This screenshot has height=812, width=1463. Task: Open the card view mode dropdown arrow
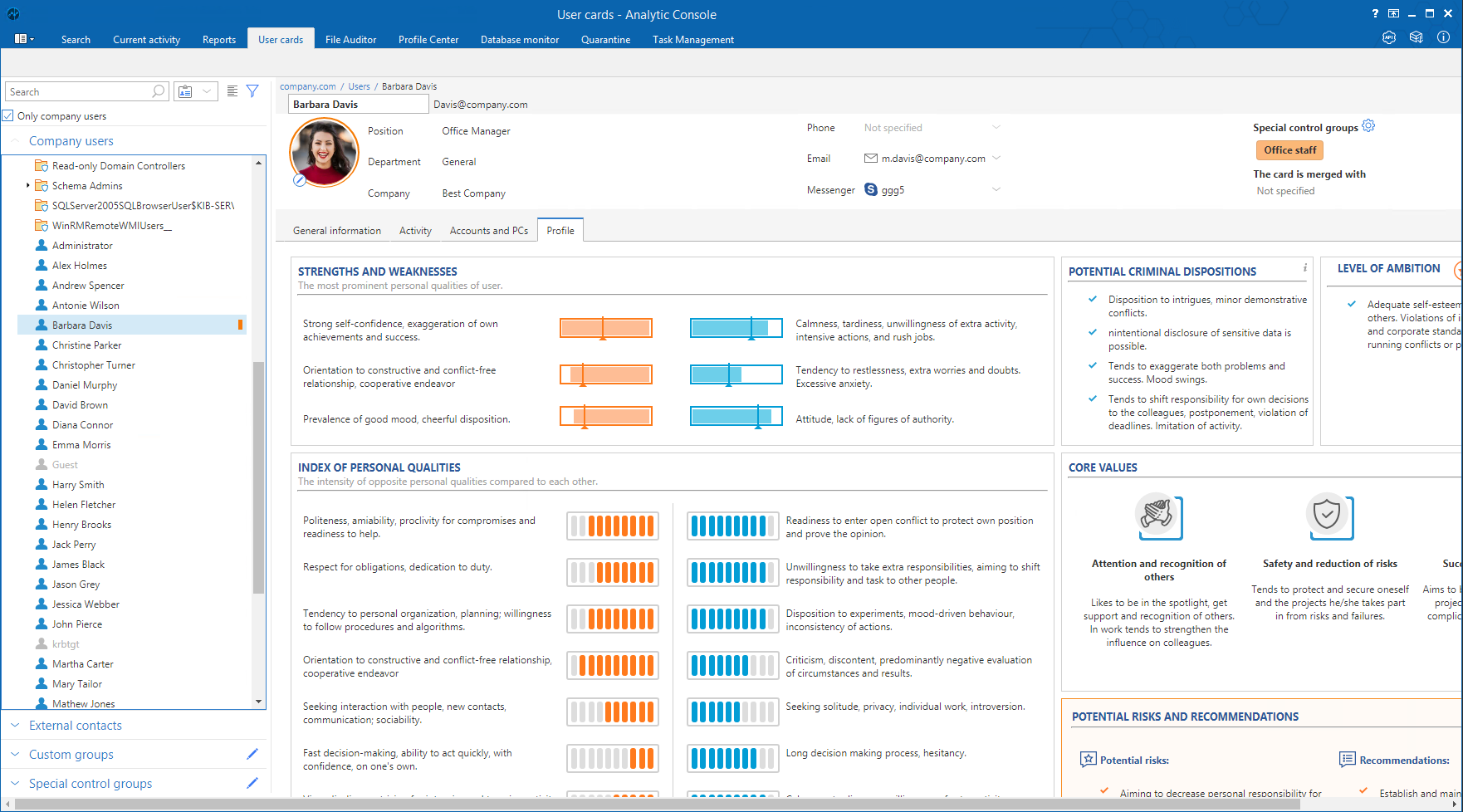(207, 91)
